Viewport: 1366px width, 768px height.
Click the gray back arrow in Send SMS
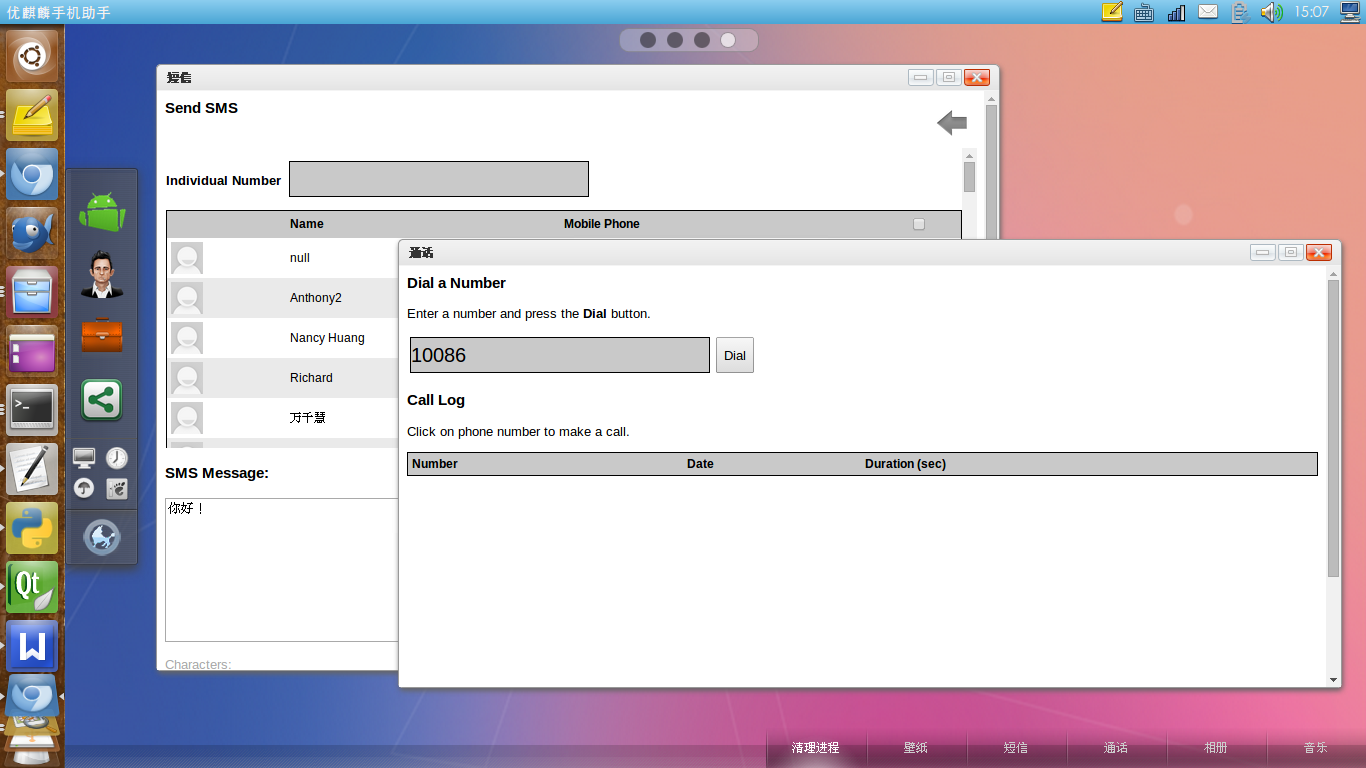[952, 123]
